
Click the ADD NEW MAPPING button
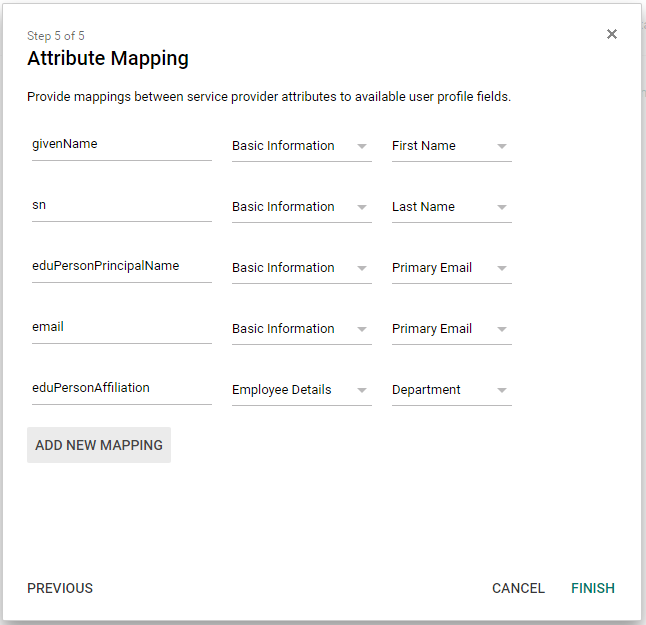[x=99, y=445]
